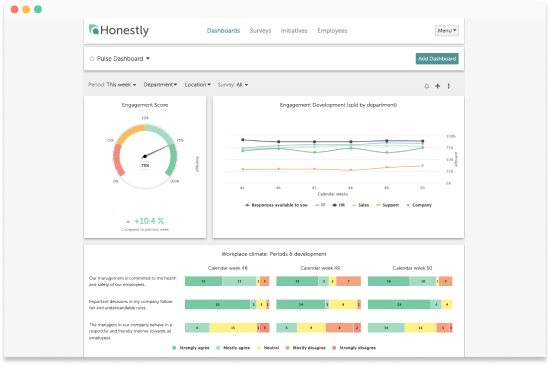Click the Engagement Development chart title
The height and width of the screenshot is (365, 550).
pyautogui.click(x=338, y=105)
